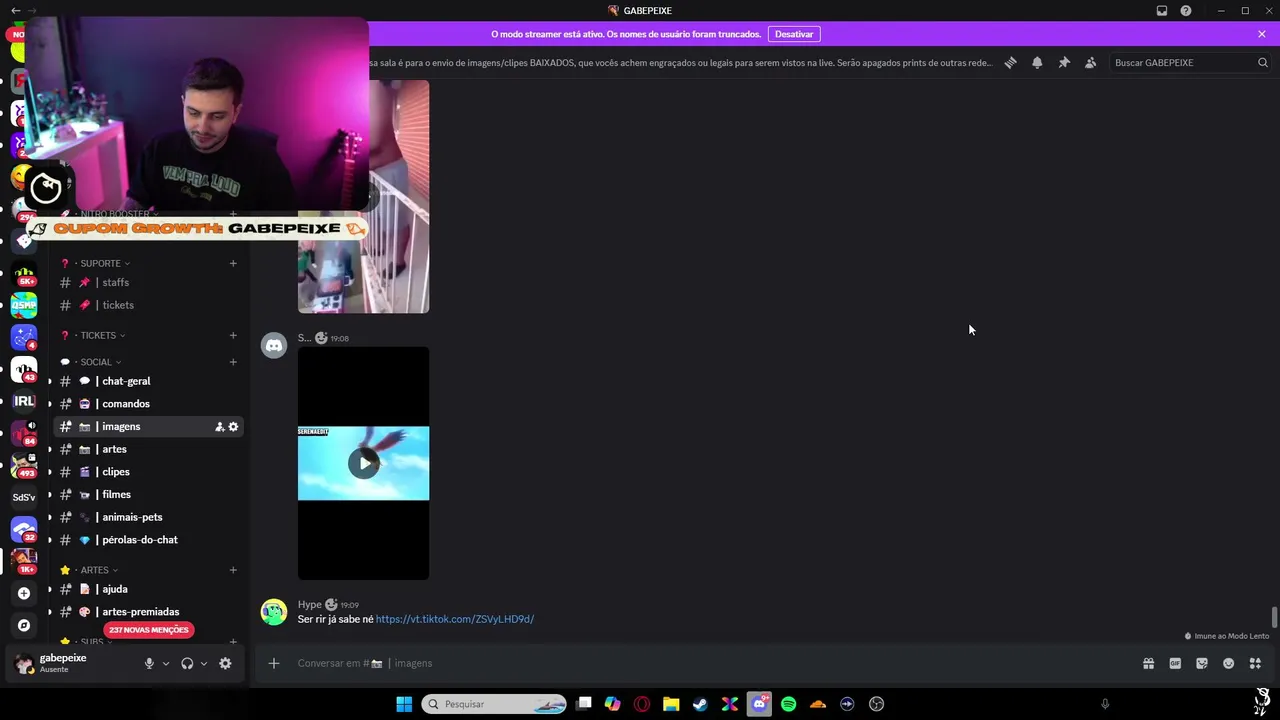1280x720 pixels.
Task: Open server with 493 mentions badge
Action: tap(24, 465)
